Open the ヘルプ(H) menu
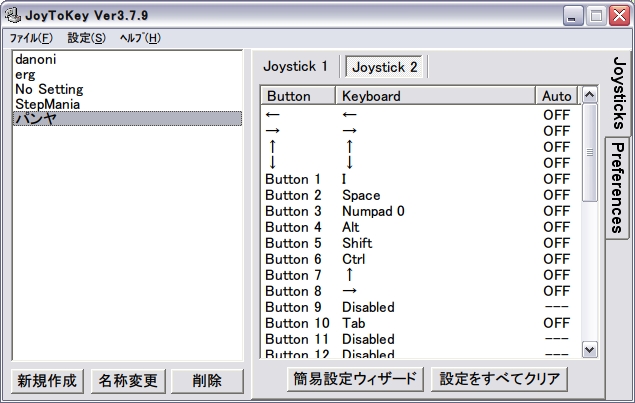This screenshot has width=635, height=403. tap(139, 38)
